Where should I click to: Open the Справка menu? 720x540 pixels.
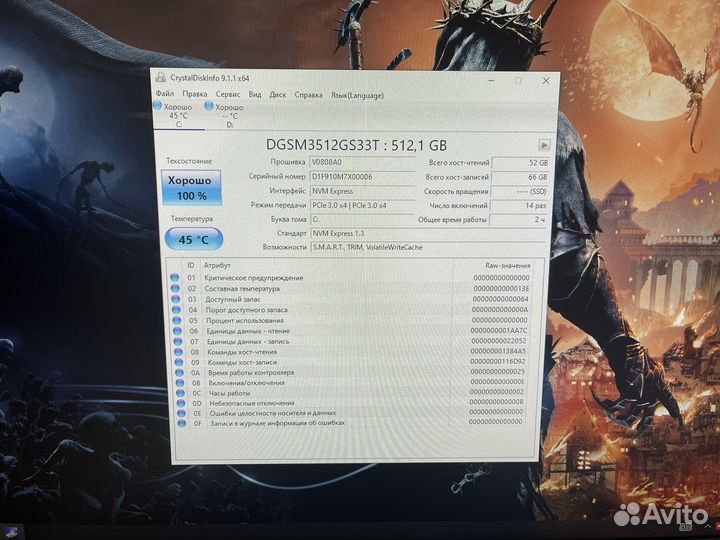308,95
